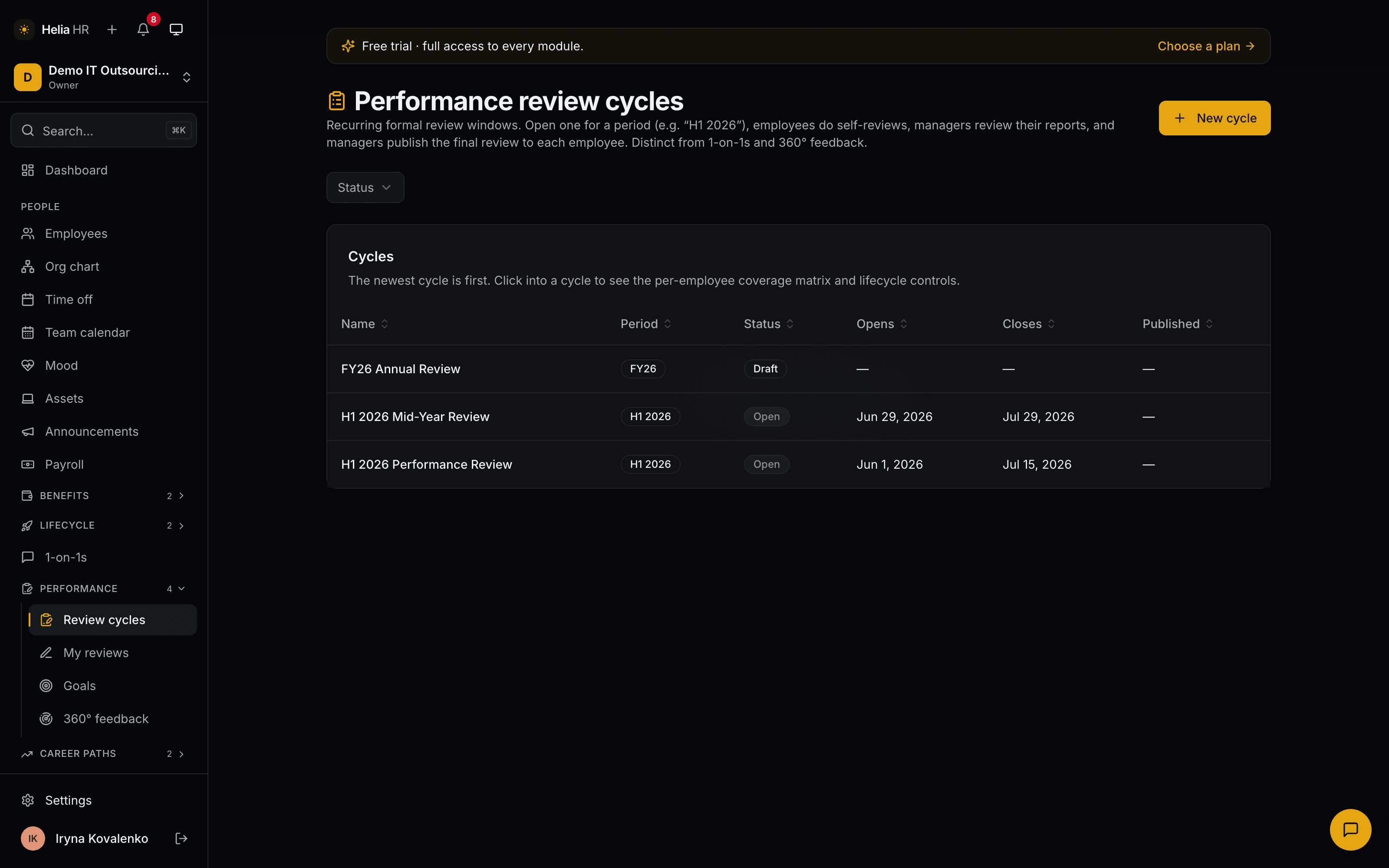Sort by Published column
The image size is (1389, 868).
point(1177,324)
